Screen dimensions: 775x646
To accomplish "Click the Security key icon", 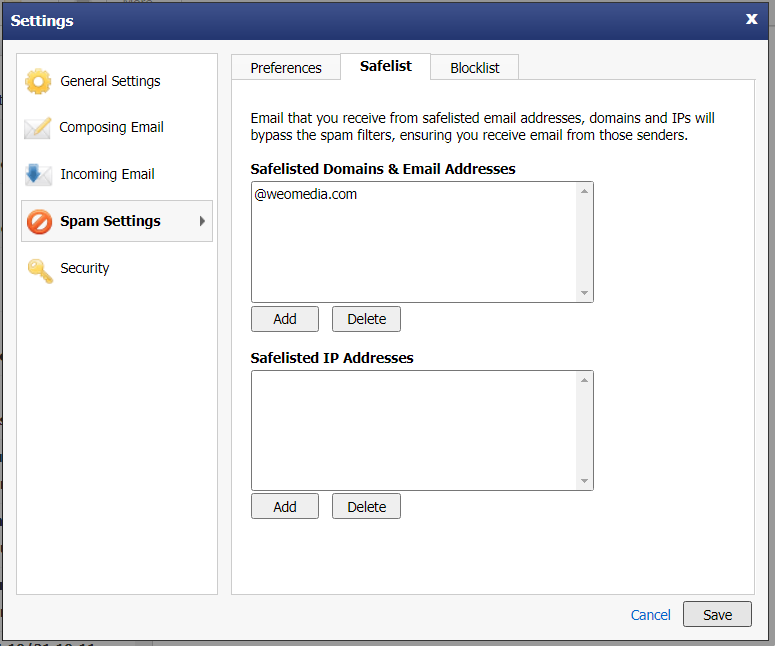I will point(40,271).
